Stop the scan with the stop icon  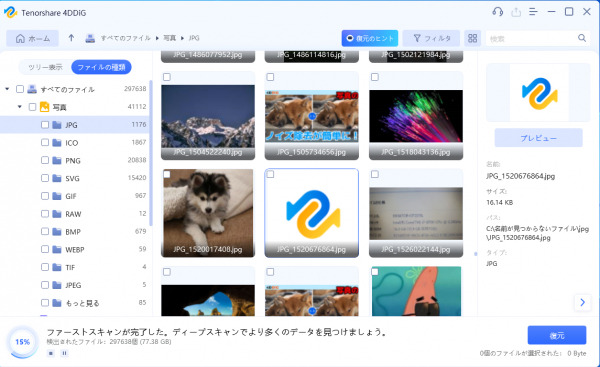51,353
